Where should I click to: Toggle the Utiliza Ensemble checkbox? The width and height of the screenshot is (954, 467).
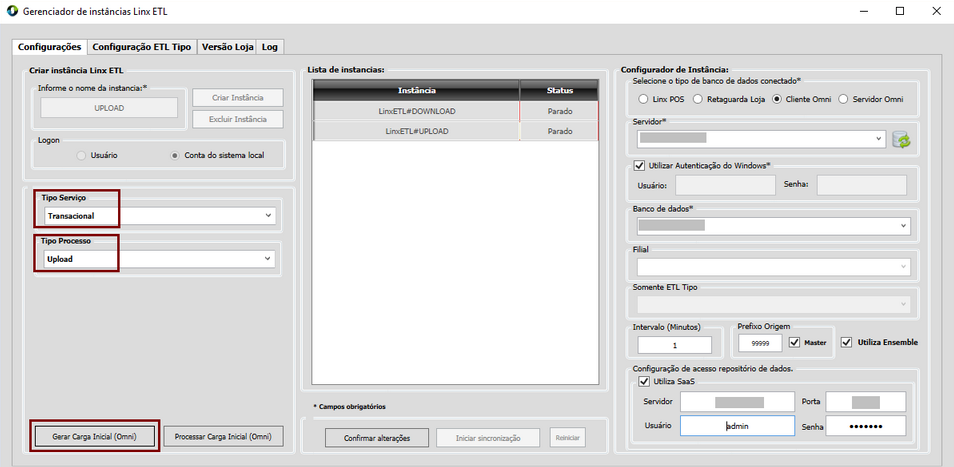point(846,342)
